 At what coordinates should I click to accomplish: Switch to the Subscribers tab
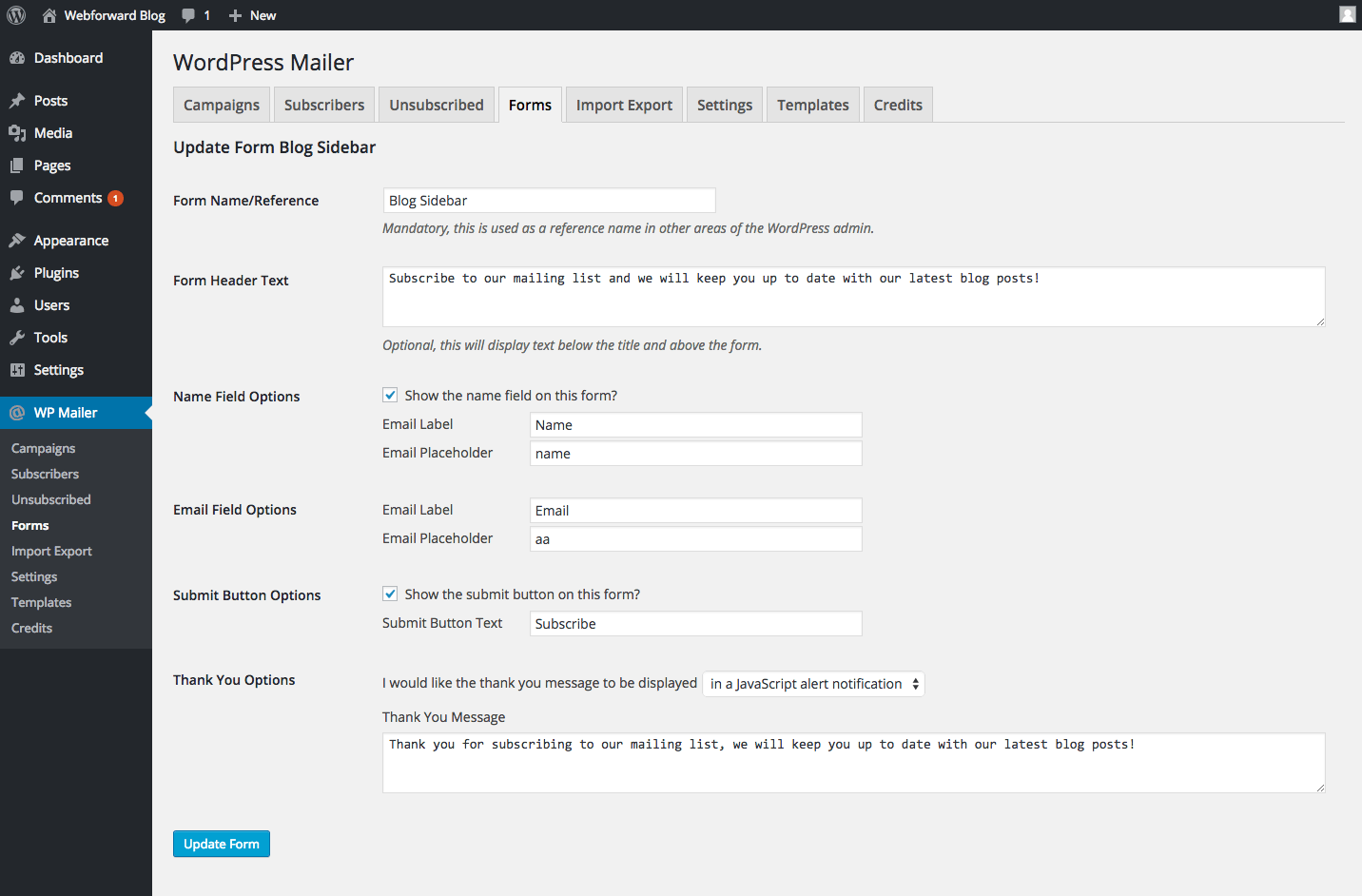point(324,105)
